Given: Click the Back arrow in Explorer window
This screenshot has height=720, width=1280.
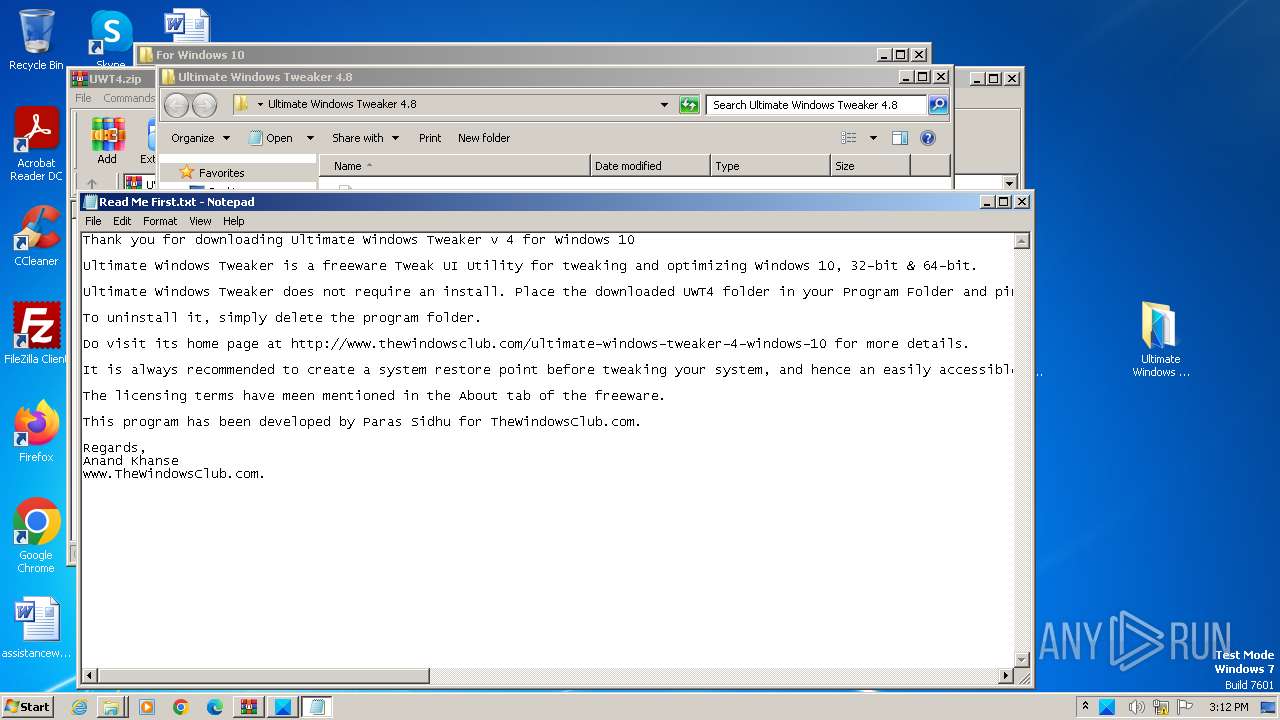Looking at the screenshot, I should click(x=177, y=105).
